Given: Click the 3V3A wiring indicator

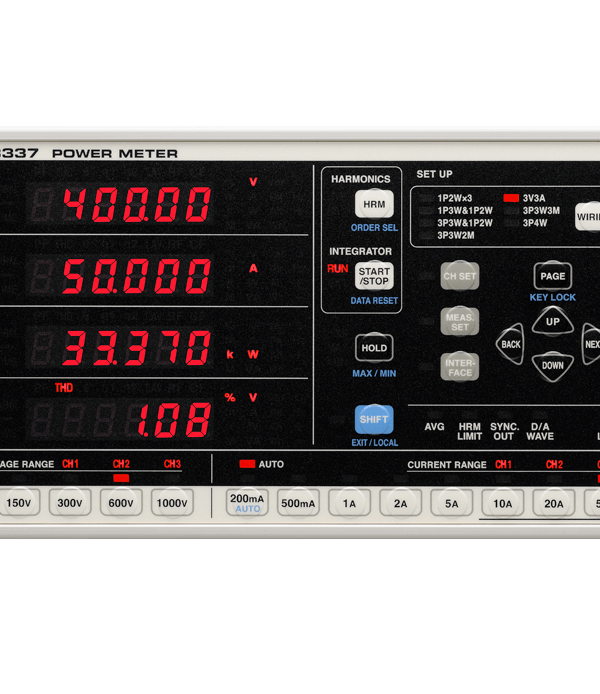Looking at the screenshot, I should 511,198.
